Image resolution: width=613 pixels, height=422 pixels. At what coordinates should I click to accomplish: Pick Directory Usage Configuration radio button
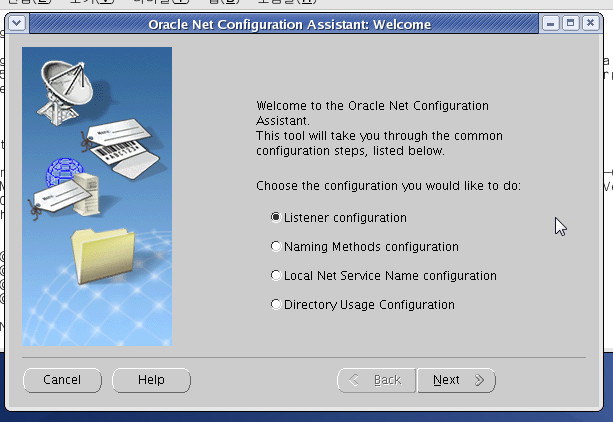point(276,304)
